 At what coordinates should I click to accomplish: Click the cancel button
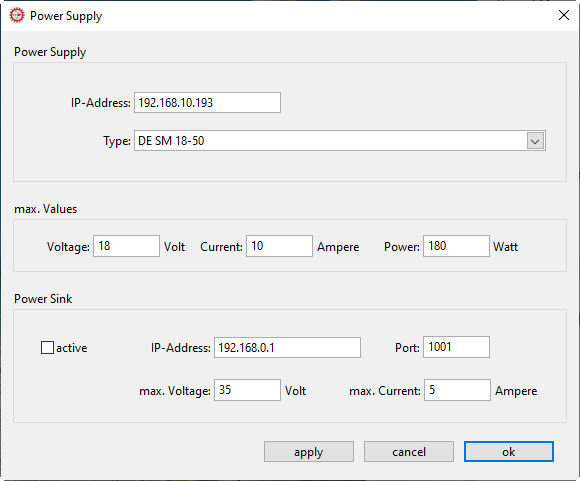click(409, 452)
